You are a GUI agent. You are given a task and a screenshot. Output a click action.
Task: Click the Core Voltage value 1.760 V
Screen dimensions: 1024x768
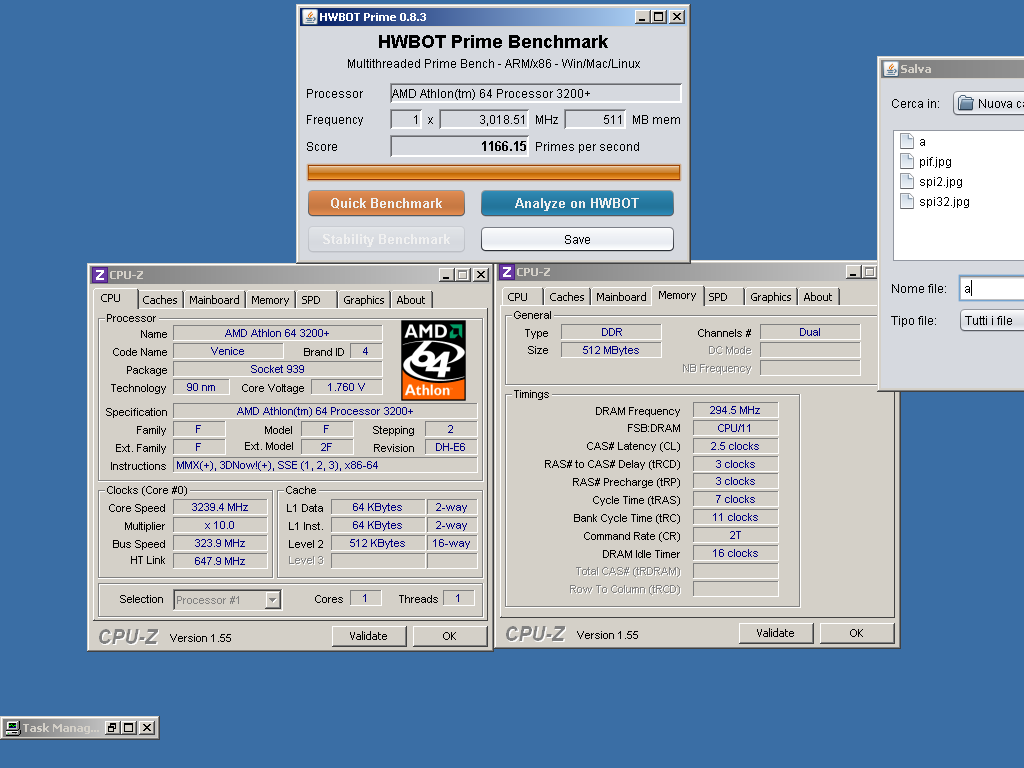[346, 387]
